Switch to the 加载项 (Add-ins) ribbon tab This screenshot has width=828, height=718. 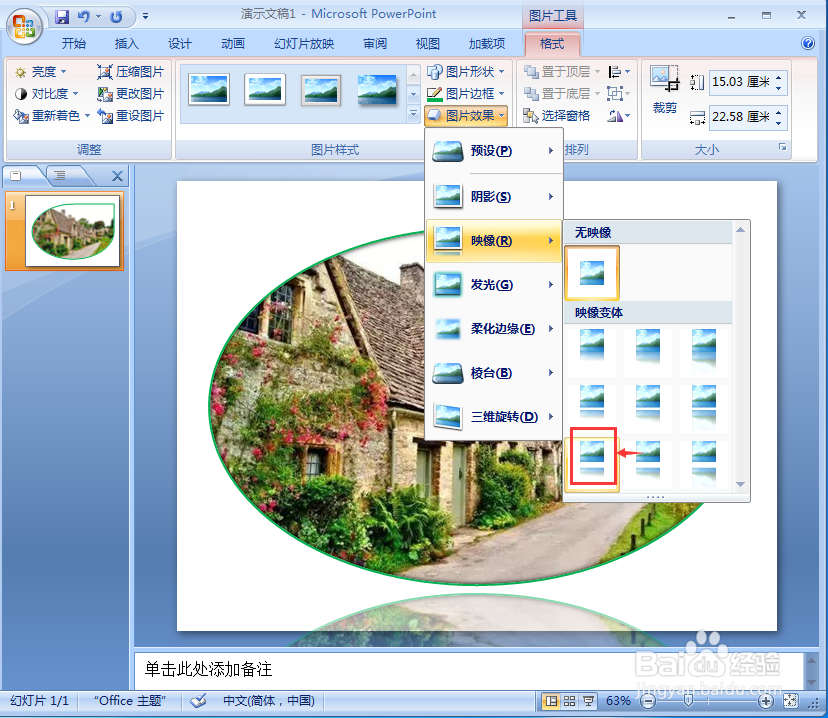pos(487,44)
